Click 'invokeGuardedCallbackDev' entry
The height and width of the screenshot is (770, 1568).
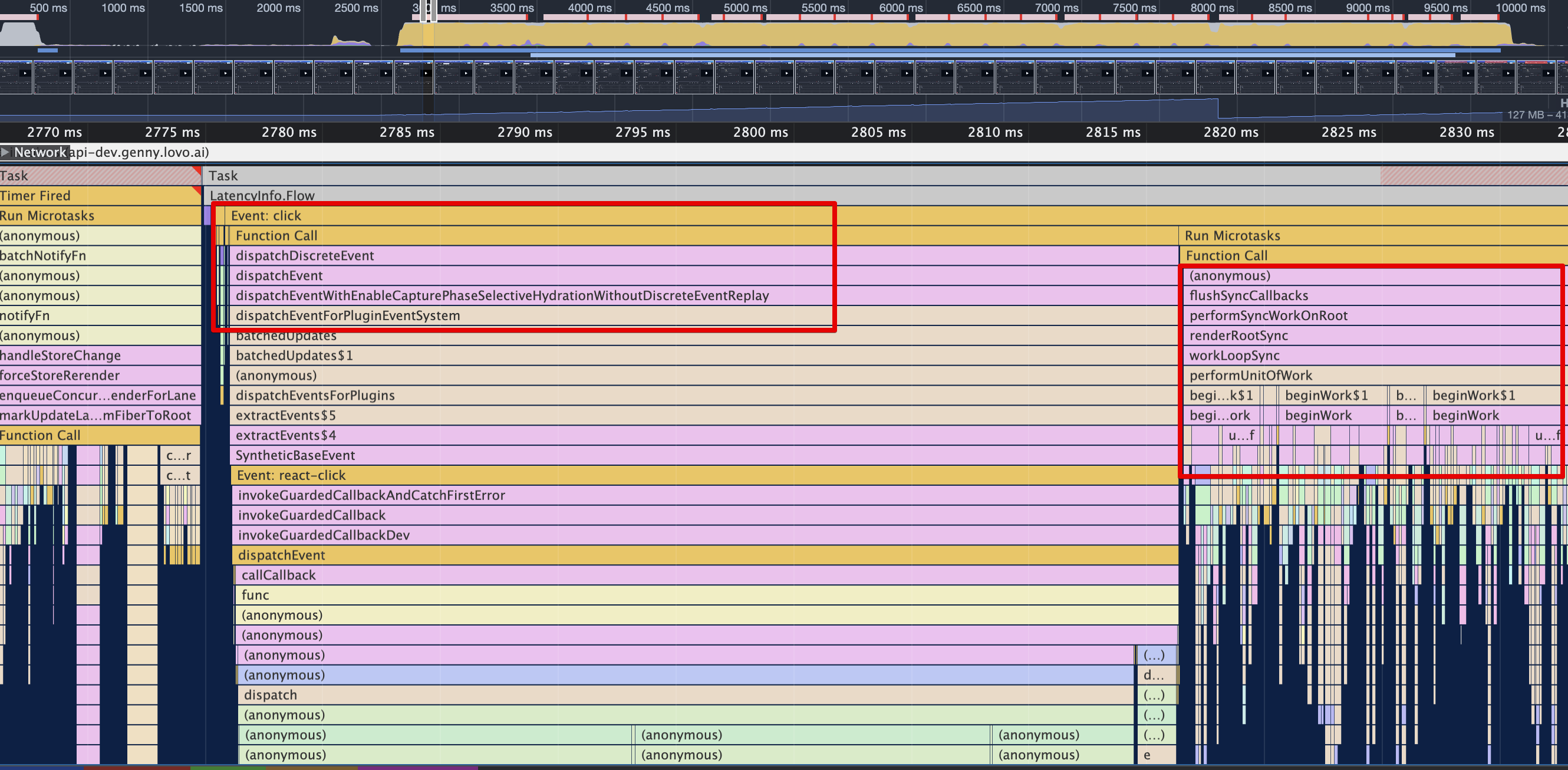(323, 535)
